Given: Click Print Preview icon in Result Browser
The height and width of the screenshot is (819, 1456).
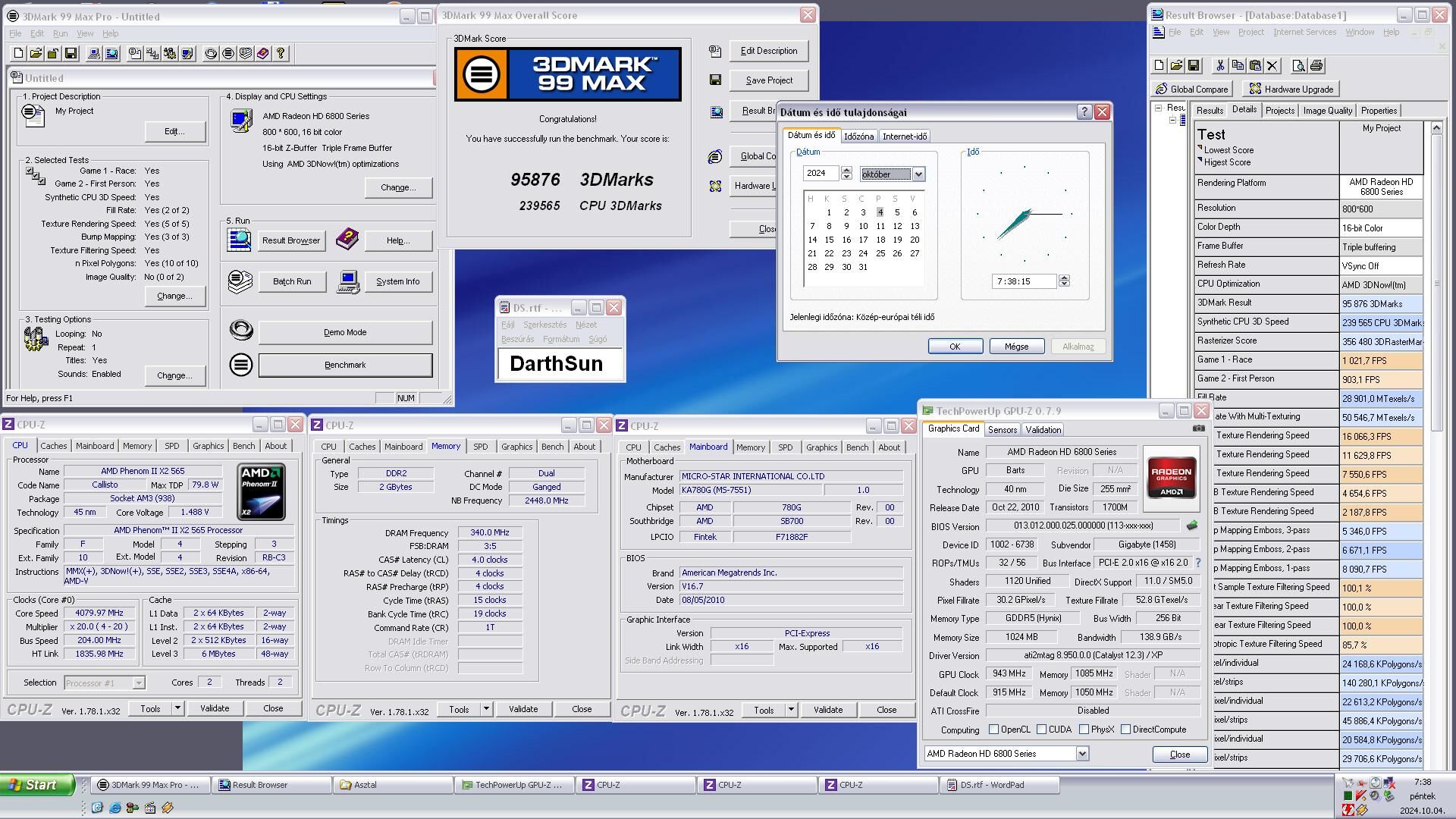Looking at the screenshot, I should click(x=1298, y=66).
